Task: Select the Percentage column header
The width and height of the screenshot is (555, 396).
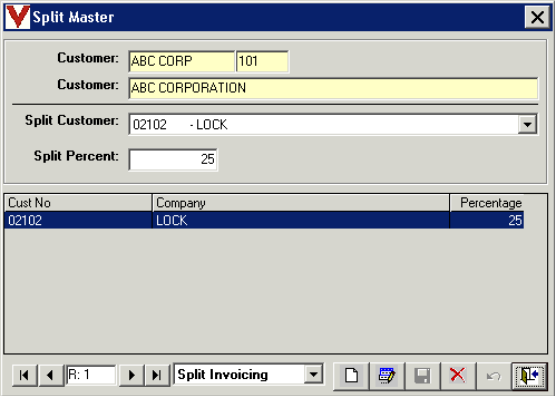Action: (x=487, y=203)
